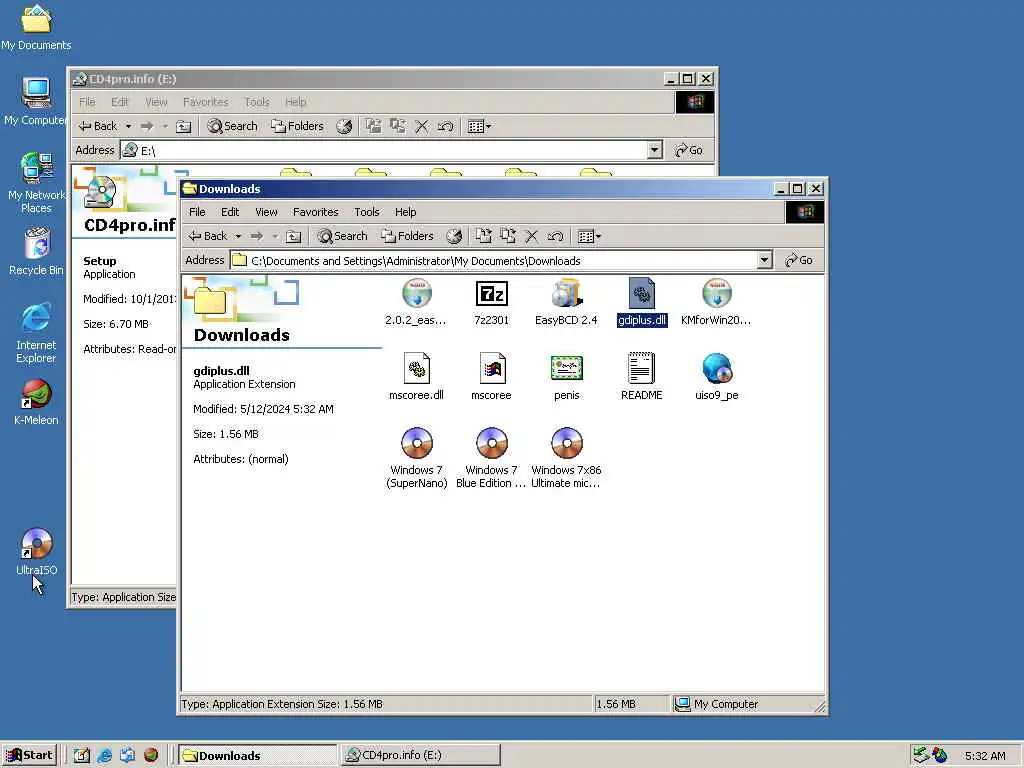Select the mscoree registry file
Viewport: 1024px width, 768px height.
[491, 377]
